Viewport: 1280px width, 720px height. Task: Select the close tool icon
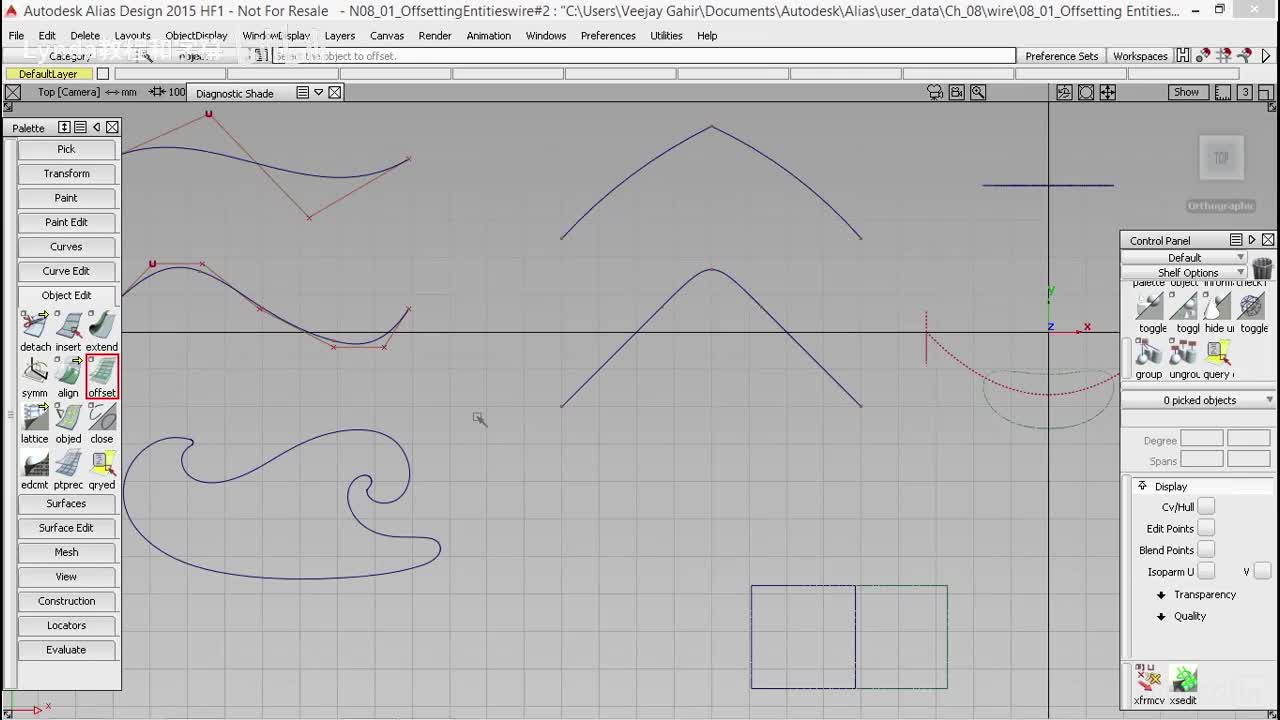102,417
